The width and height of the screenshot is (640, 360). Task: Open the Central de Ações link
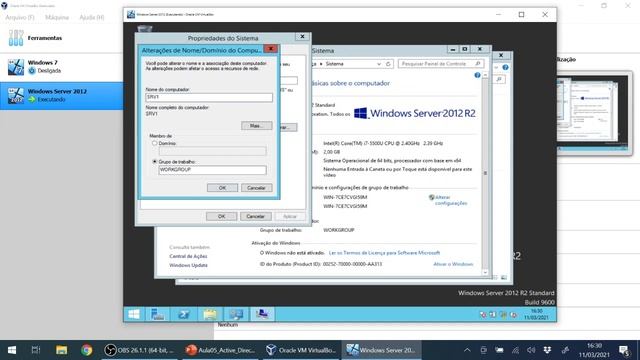[188, 256]
